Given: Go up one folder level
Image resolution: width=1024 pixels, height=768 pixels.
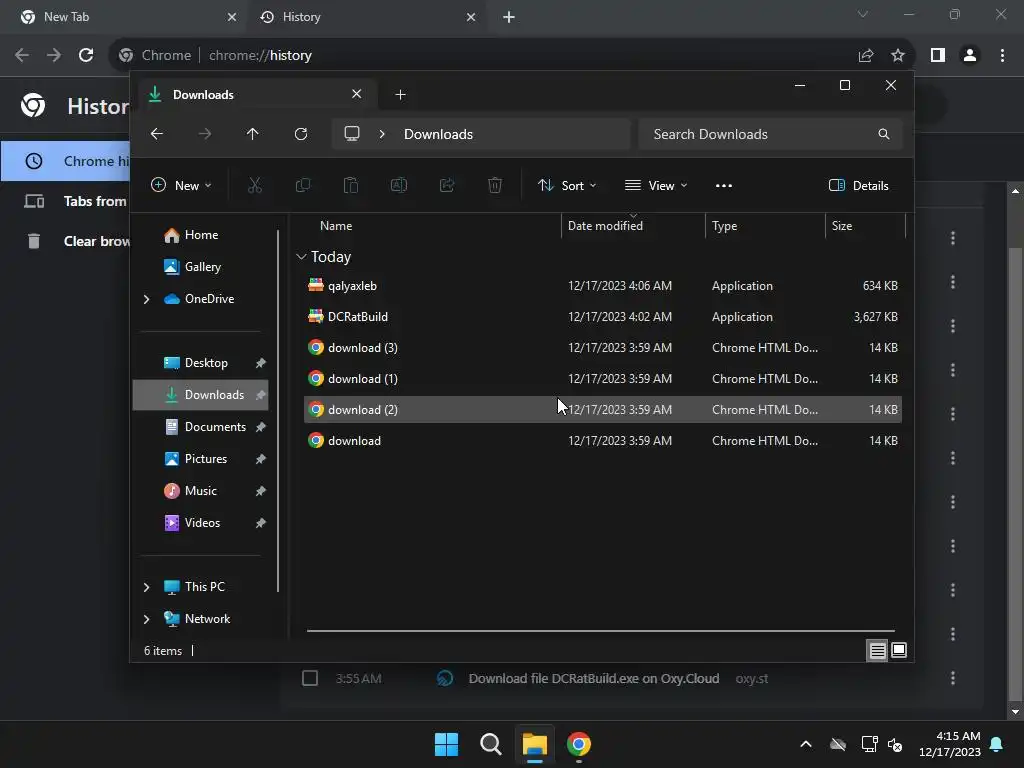Looking at the screenshot, I should (x=253, y=134).
